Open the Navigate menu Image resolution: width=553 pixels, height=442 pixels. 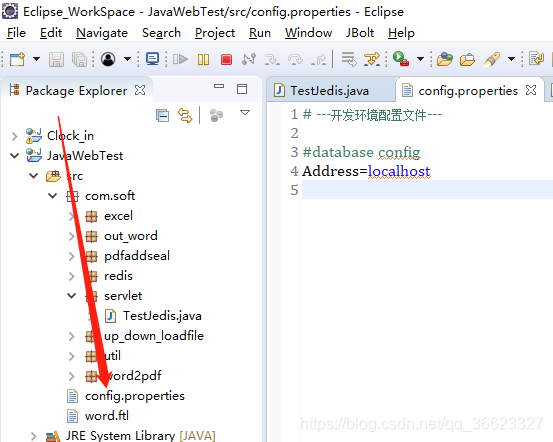point(102,33)
